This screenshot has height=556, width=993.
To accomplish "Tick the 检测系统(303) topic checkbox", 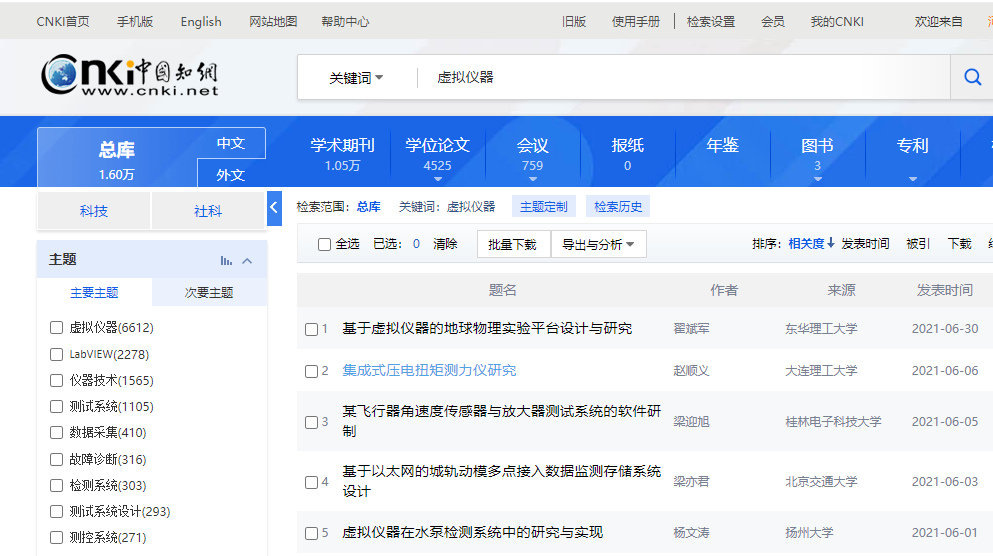I will (56, 485).
